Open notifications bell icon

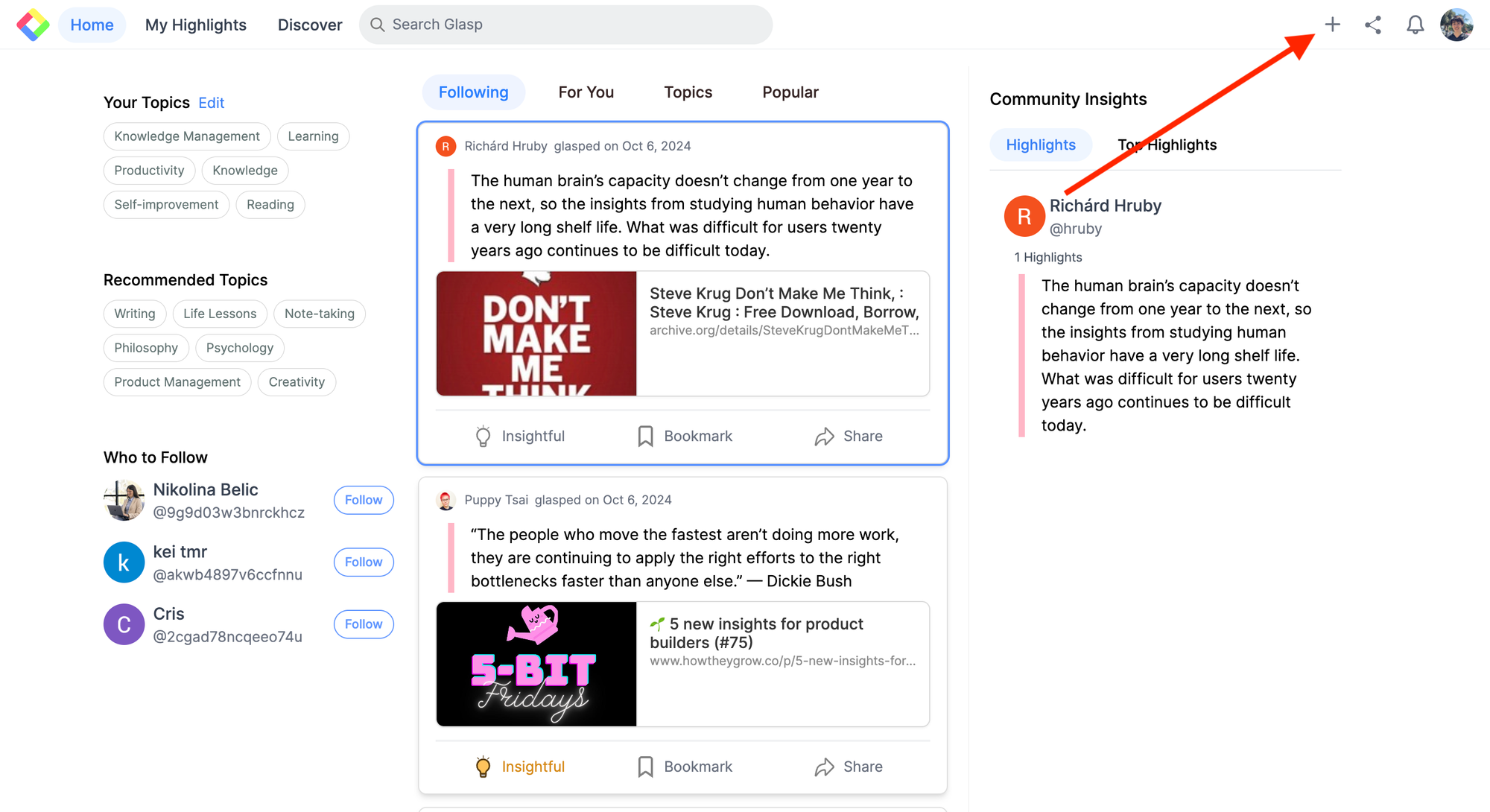(x=1415, y=25)
